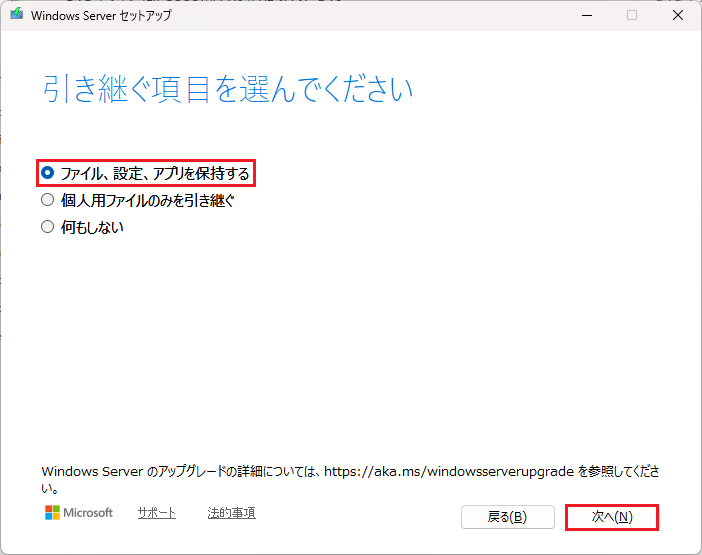The height and width of the screenshot is (555, 702).
Task: Click the 引き継ぐ項目を選んでください heading
Action: (x=227, y=89)
